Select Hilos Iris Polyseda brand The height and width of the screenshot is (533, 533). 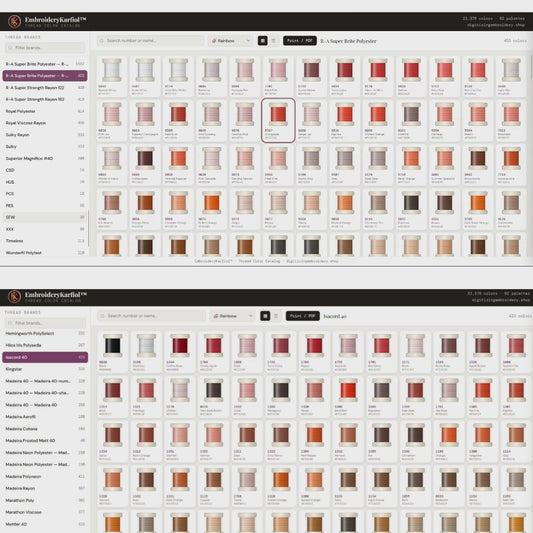pyautogui.click(x=45, y=345)
